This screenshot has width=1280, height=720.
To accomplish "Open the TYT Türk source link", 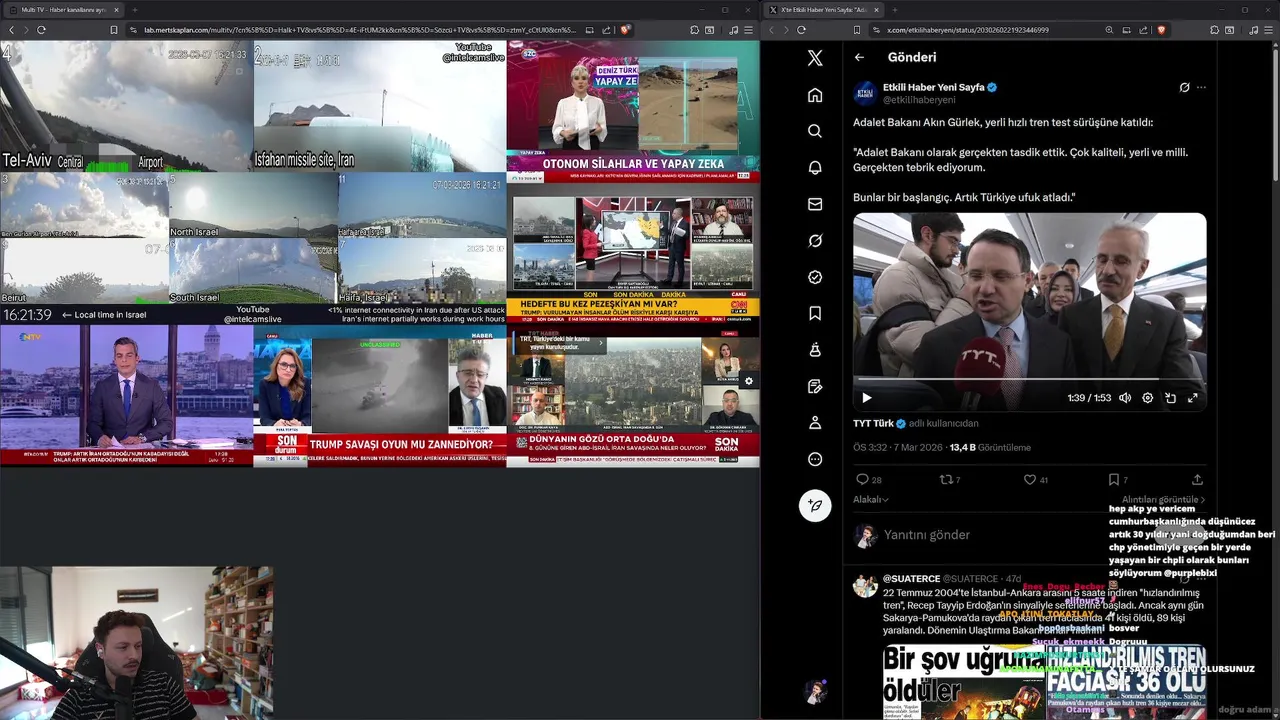I will coord(873,423).
